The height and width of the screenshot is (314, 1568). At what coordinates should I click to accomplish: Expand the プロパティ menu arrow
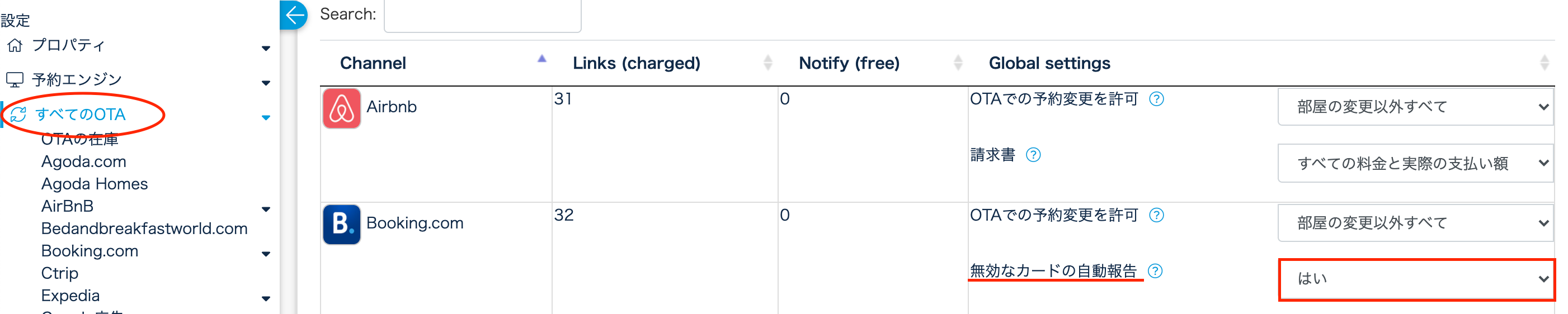click(x=266, y=48)
